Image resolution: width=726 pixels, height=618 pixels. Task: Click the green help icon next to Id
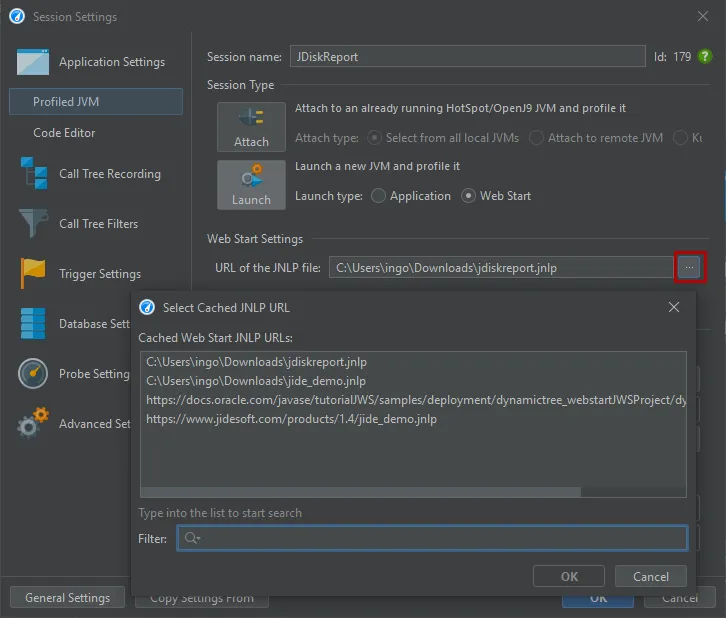[705, 56]
